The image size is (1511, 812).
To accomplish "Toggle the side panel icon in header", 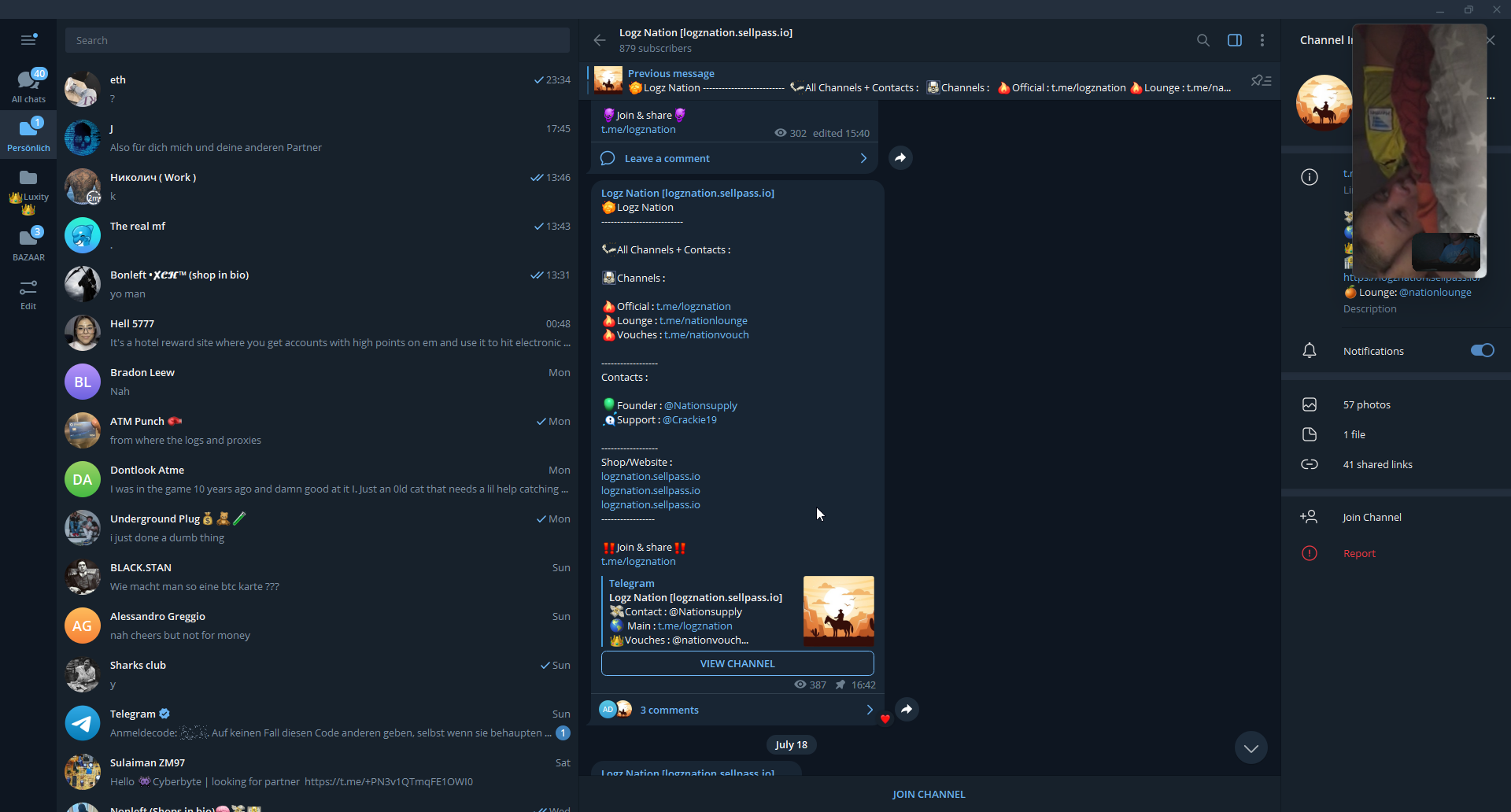I will click(1234, 40).
